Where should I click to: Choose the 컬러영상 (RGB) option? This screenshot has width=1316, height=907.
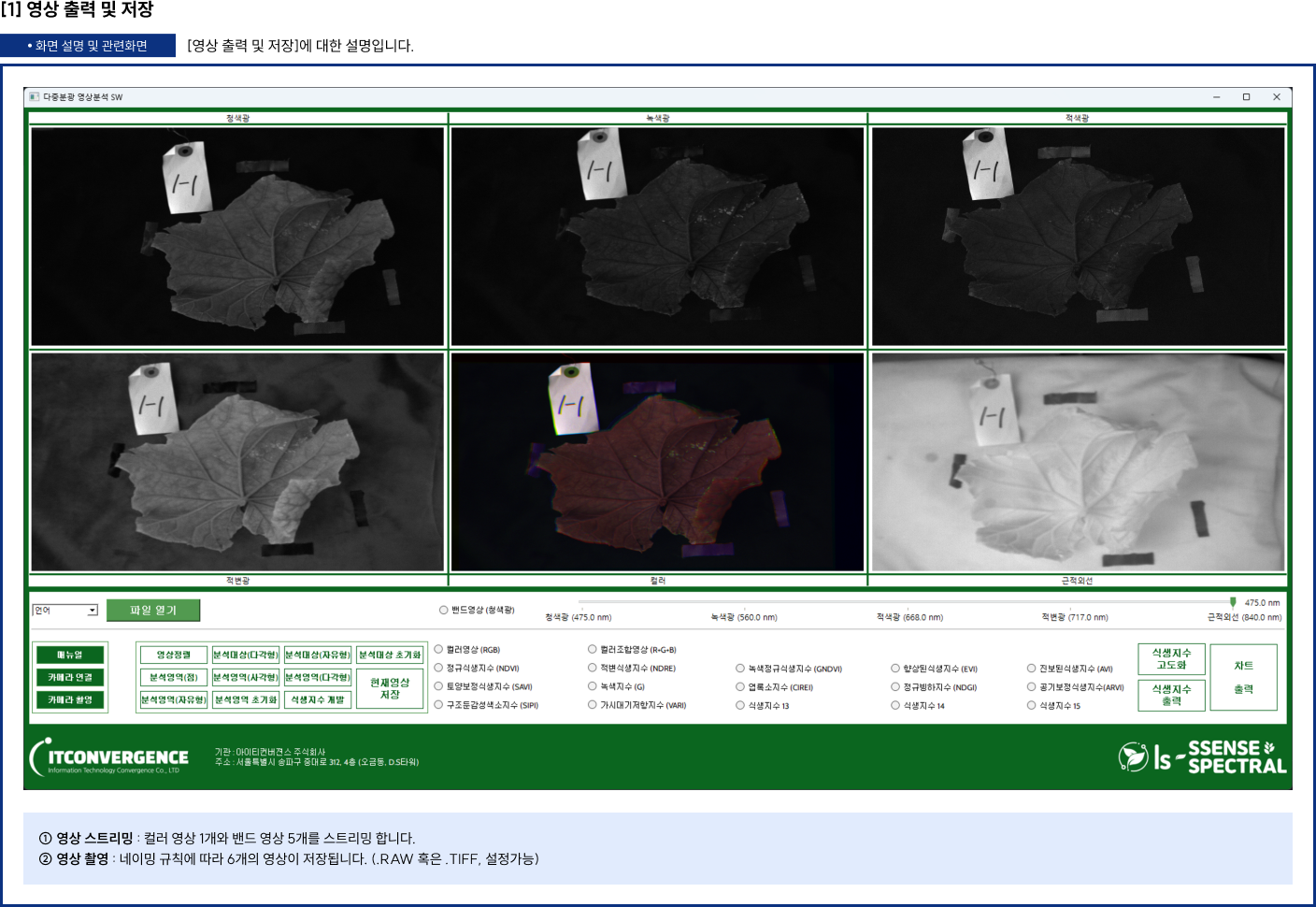pyautogui.click(x=438, y=650)
